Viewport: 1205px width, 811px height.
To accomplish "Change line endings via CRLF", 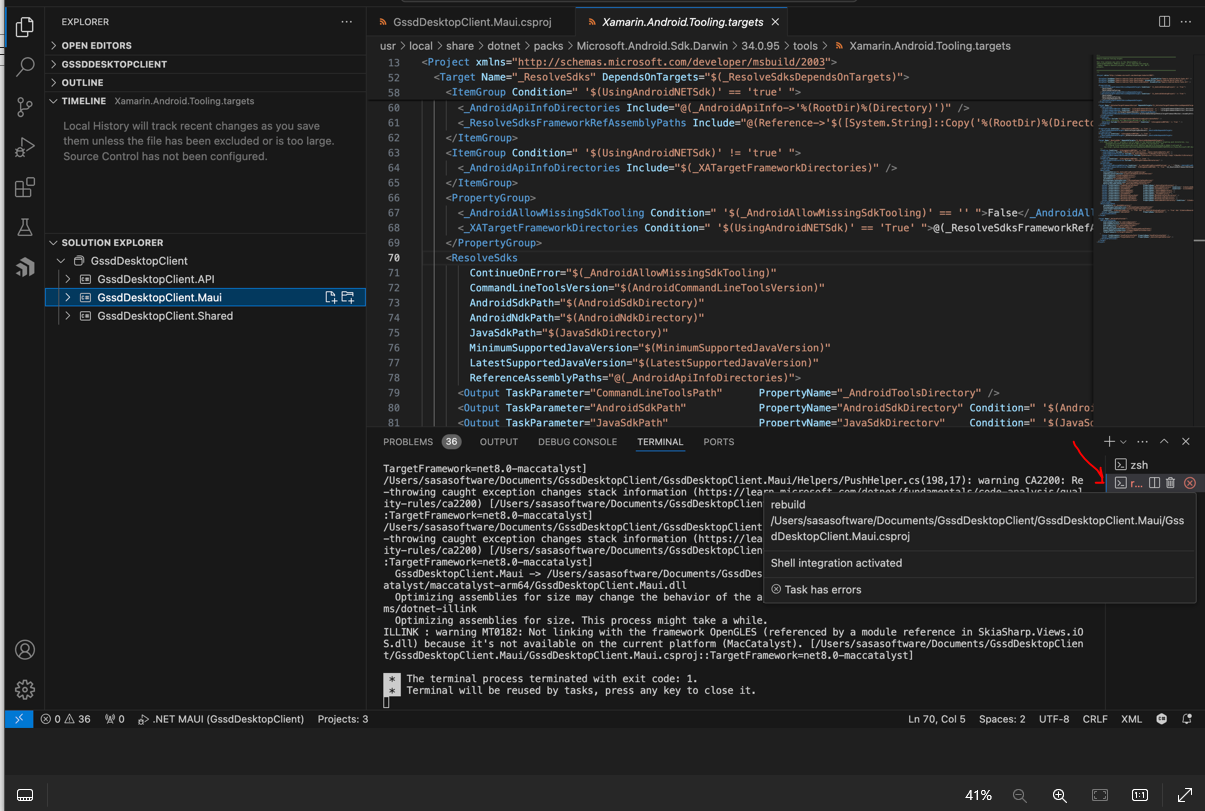I will 1095,719.
